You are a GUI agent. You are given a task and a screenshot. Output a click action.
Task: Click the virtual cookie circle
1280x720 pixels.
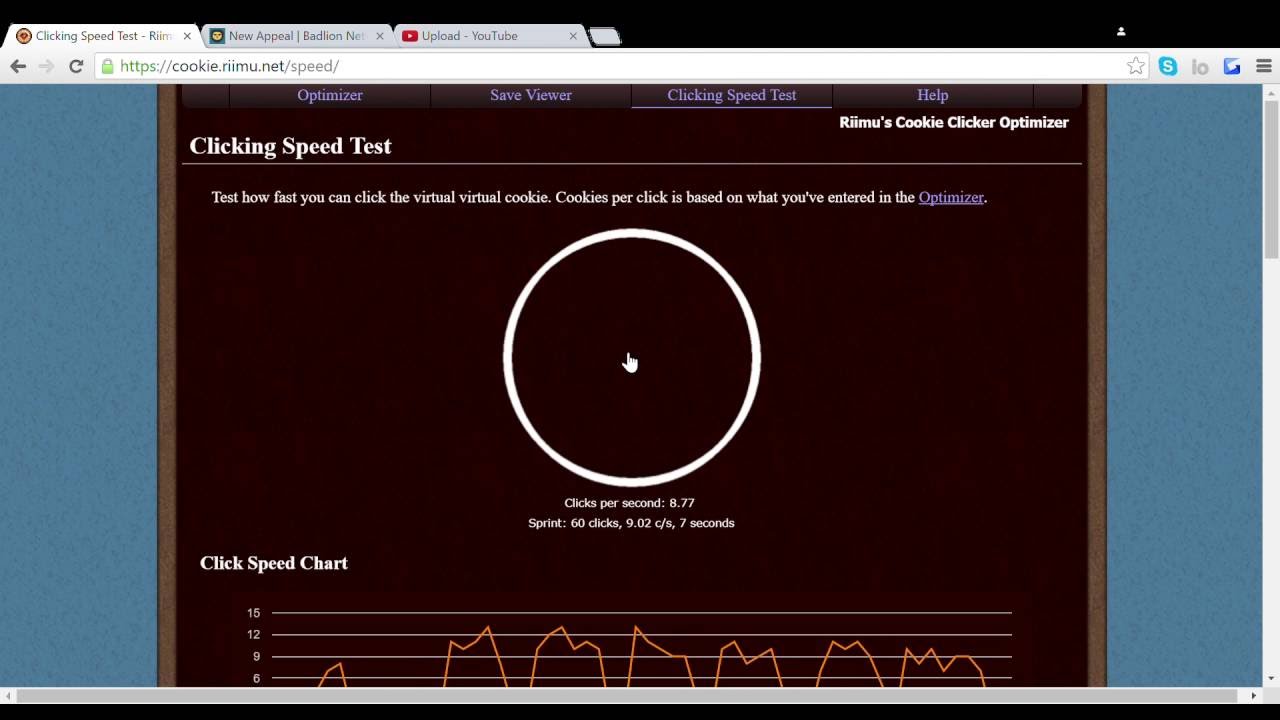632,358
